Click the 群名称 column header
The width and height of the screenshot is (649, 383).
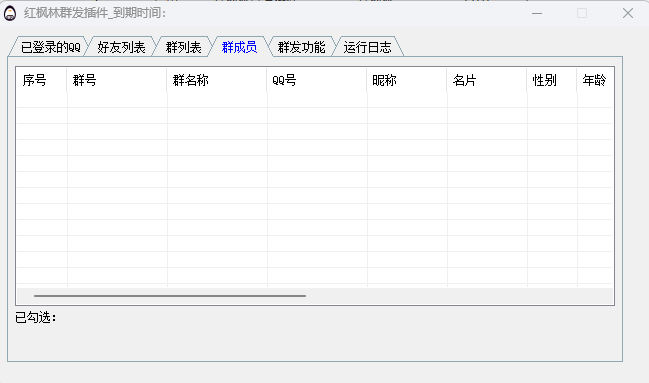pyautogui.click(x=217, y=80)
